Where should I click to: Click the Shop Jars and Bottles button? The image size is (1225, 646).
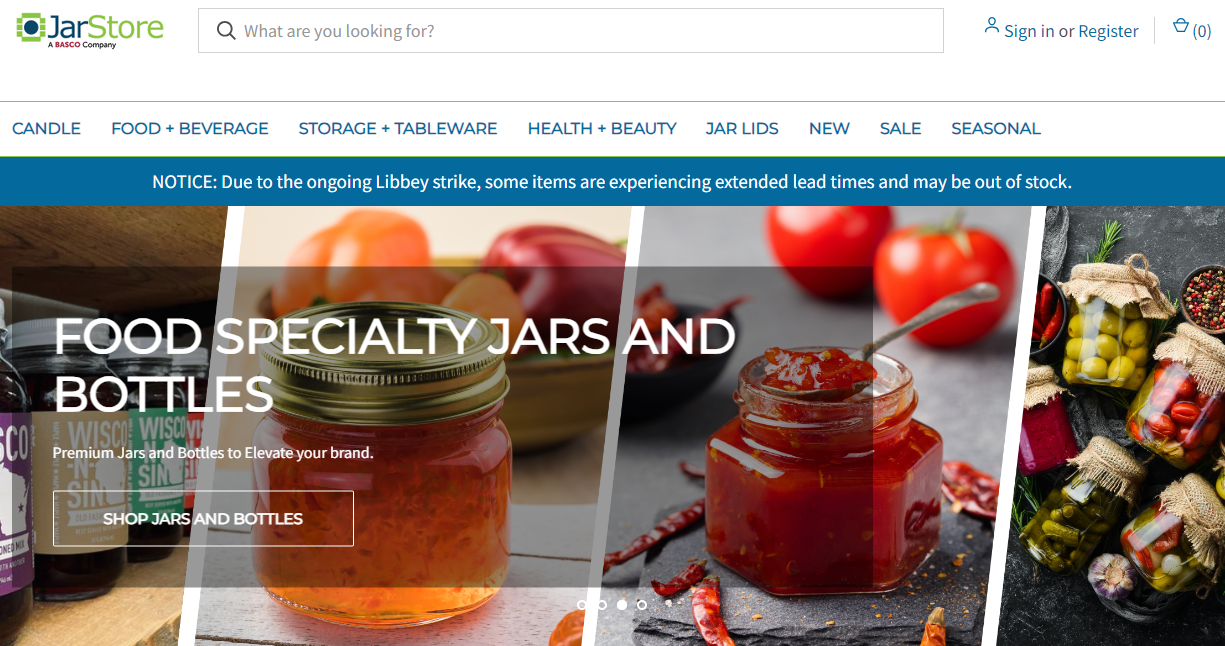[203, 518]
